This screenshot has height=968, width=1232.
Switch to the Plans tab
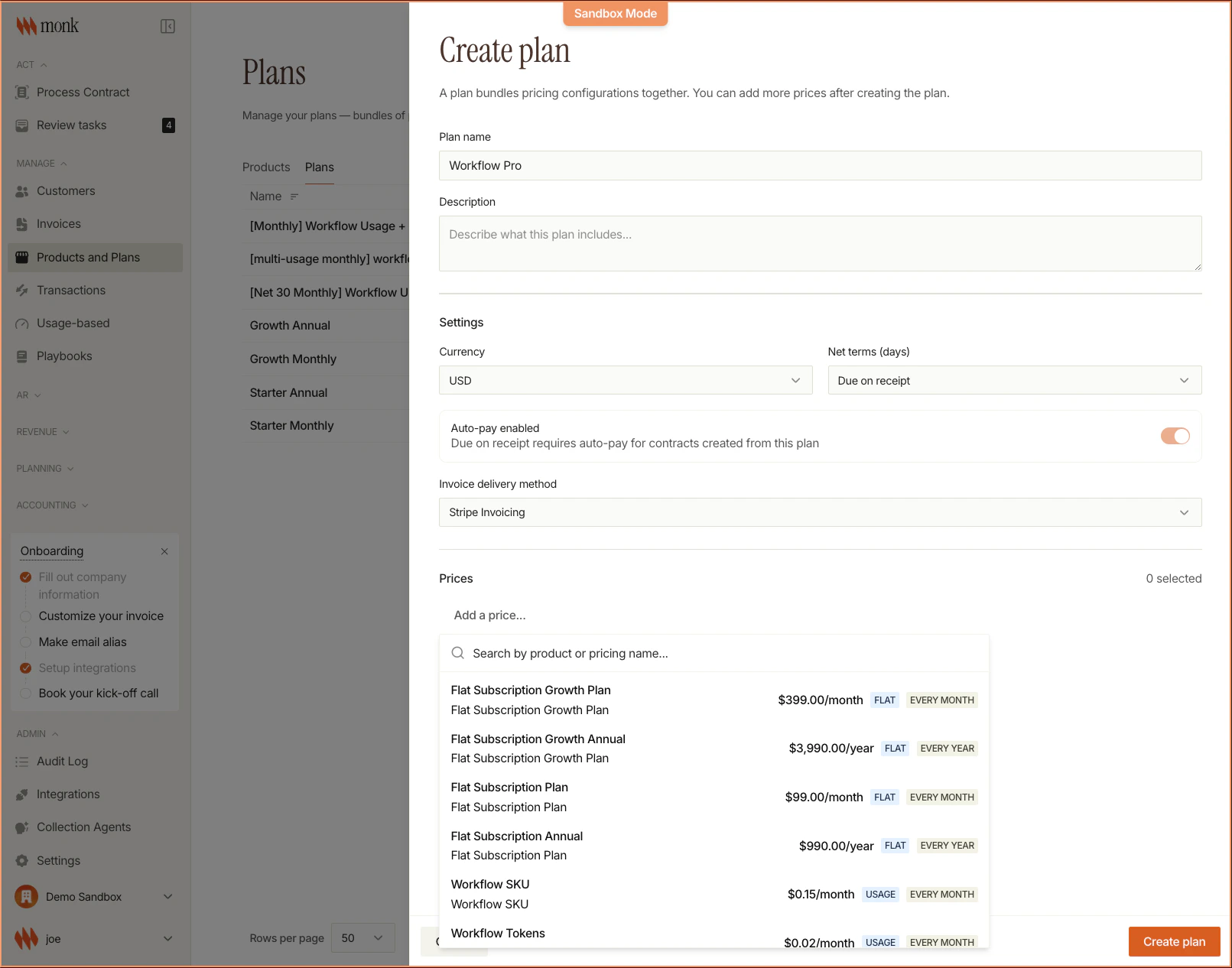coord(320,167)
